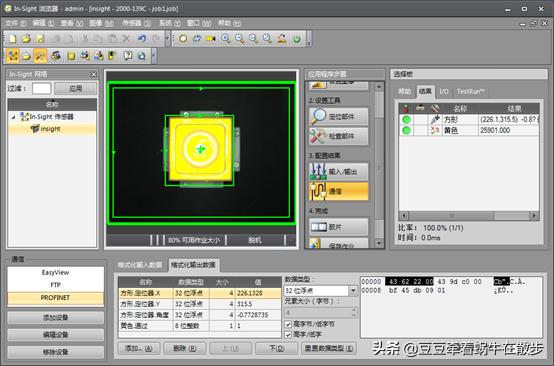
Task: Click the Zoom In magnifier icon
Action: click(226, 39)
